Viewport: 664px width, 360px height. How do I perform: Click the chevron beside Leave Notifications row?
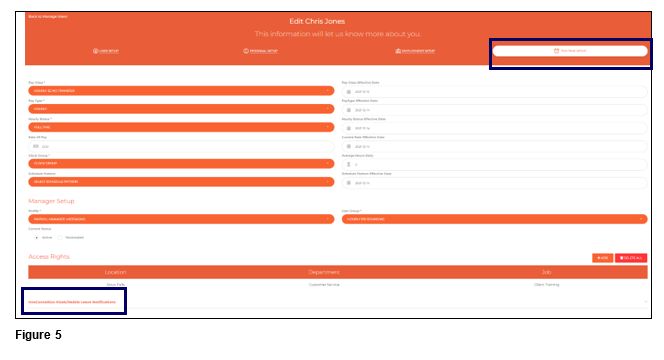pyautogui.click(x=645, y=302)
